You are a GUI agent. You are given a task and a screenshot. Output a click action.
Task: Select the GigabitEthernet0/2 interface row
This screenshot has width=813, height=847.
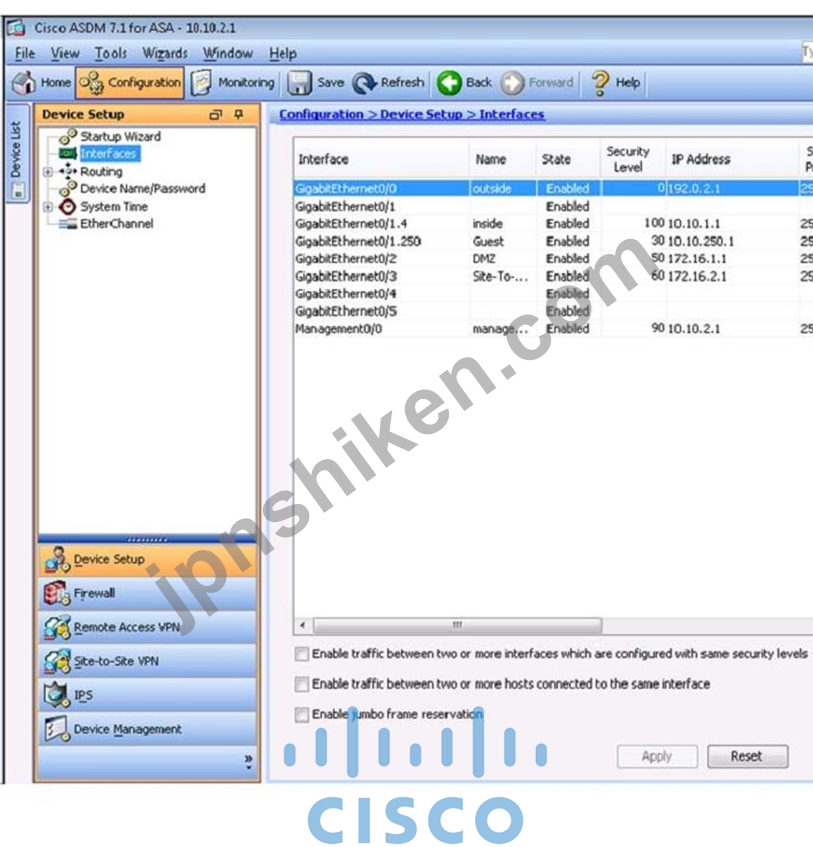tap(553, 259)
